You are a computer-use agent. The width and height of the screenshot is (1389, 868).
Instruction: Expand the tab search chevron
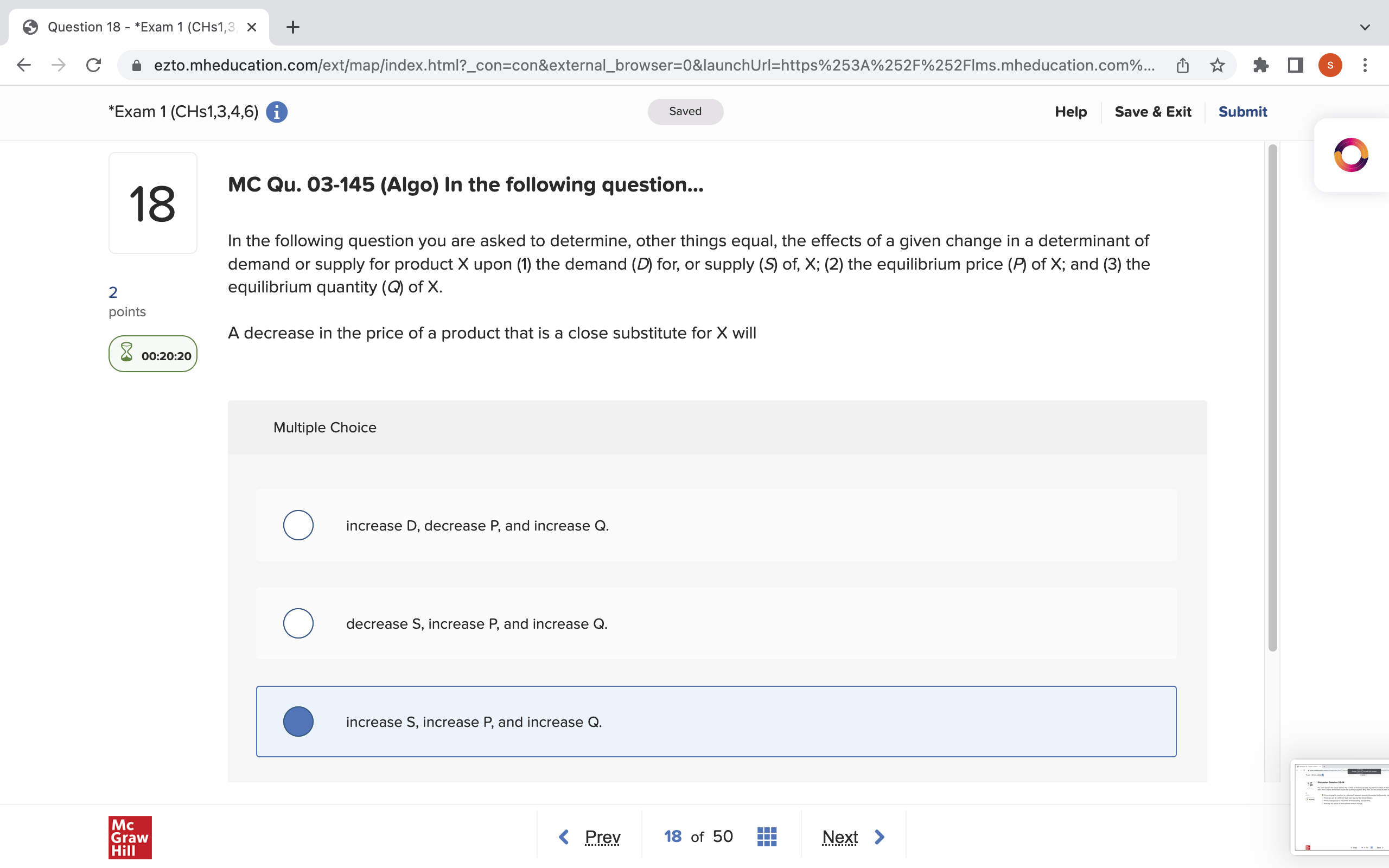pos(1365,27)
